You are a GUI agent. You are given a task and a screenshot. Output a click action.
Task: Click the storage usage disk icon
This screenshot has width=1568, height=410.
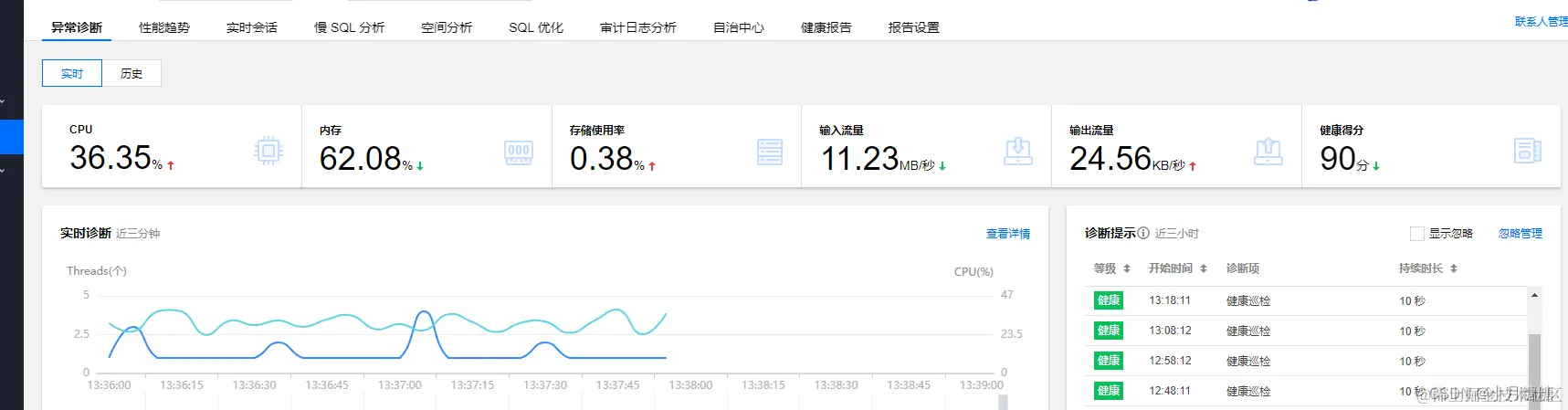(x=770, y=152)
